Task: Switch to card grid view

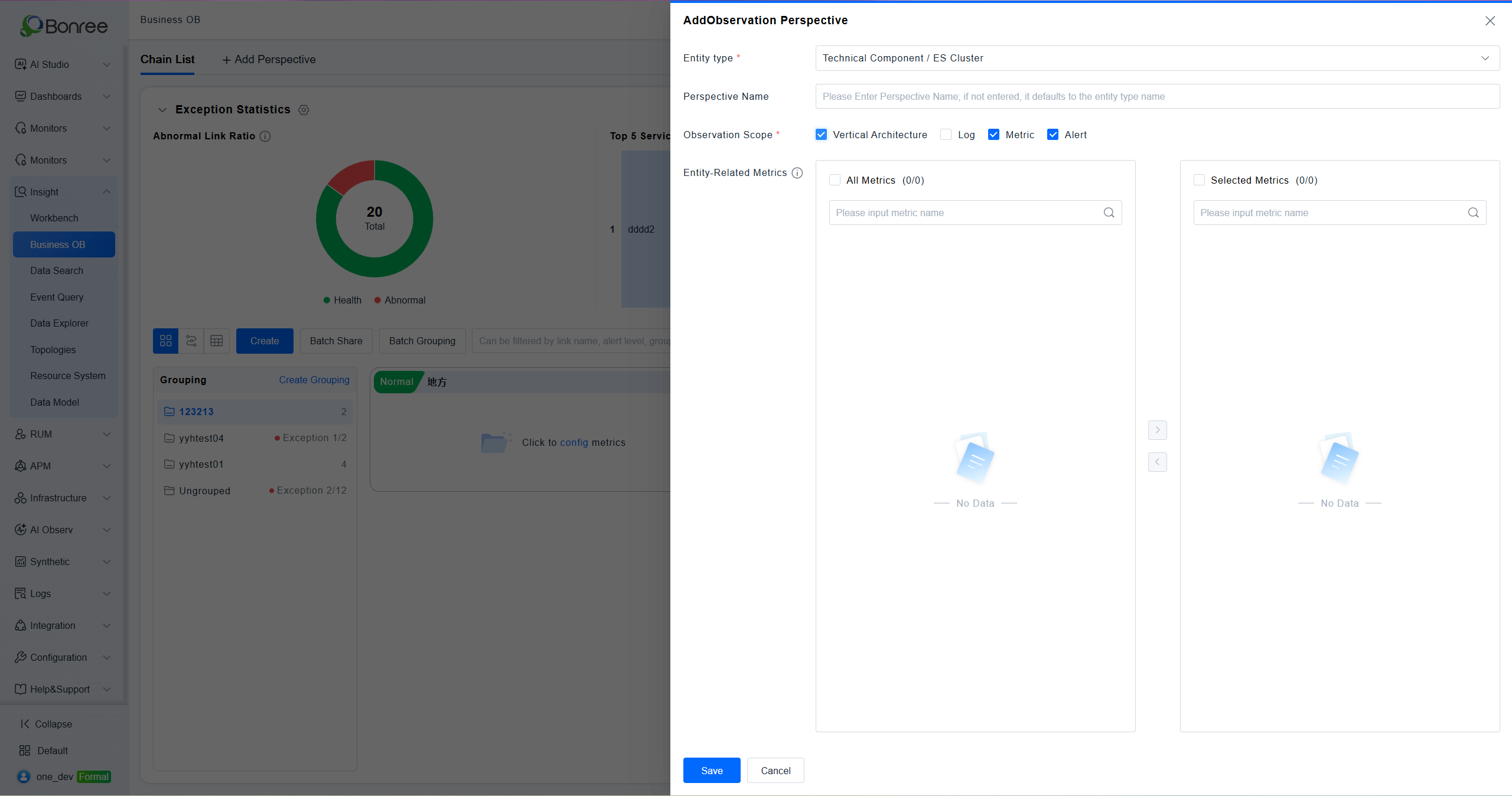Action: pos(165,341)
